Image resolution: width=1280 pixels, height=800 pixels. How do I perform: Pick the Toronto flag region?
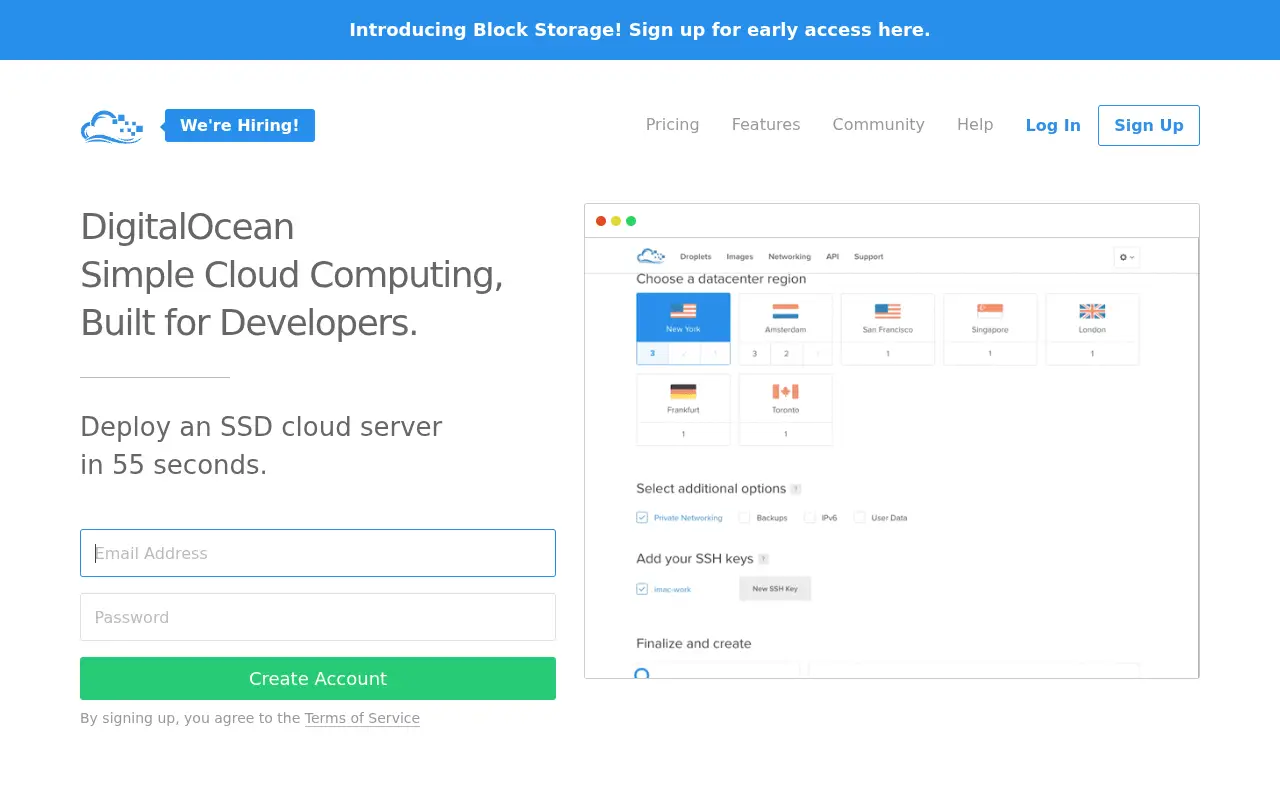(786, 392)
